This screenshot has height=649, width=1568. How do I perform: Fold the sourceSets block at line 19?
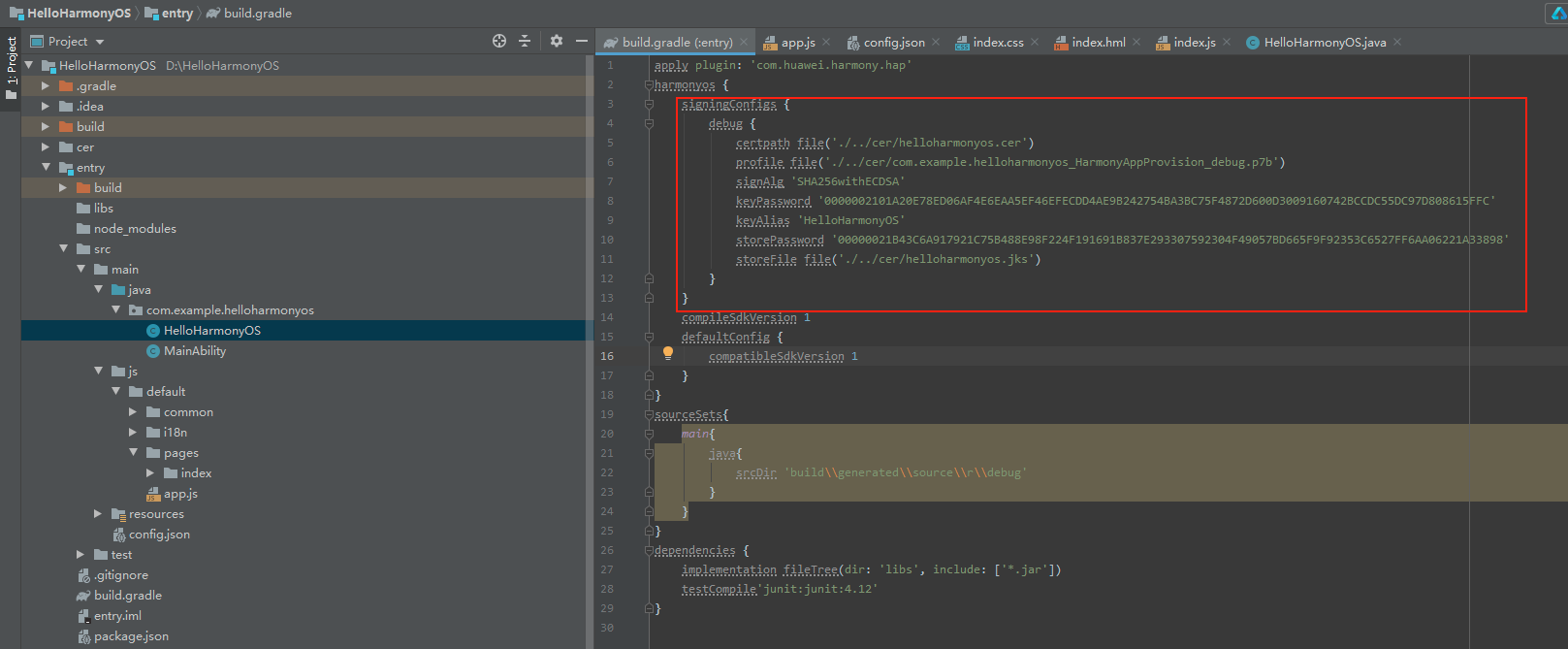click(649, 414)
